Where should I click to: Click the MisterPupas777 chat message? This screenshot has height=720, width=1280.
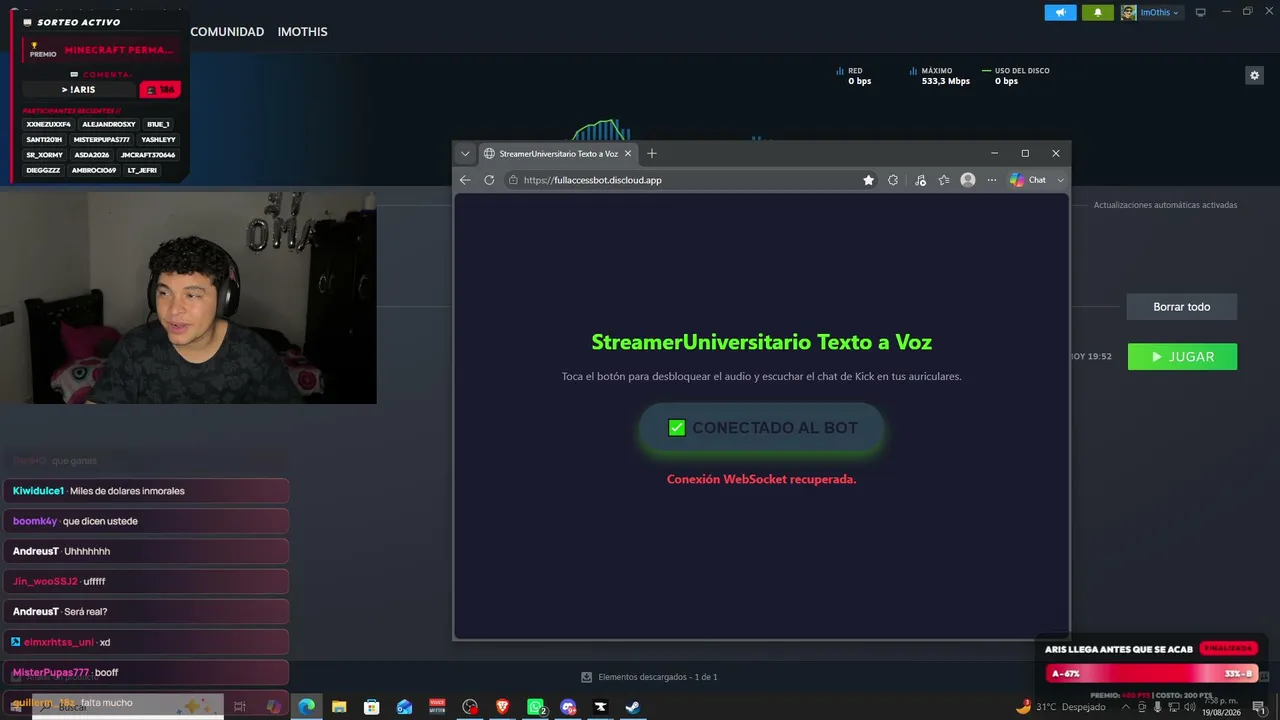click(x=146, y=672)
